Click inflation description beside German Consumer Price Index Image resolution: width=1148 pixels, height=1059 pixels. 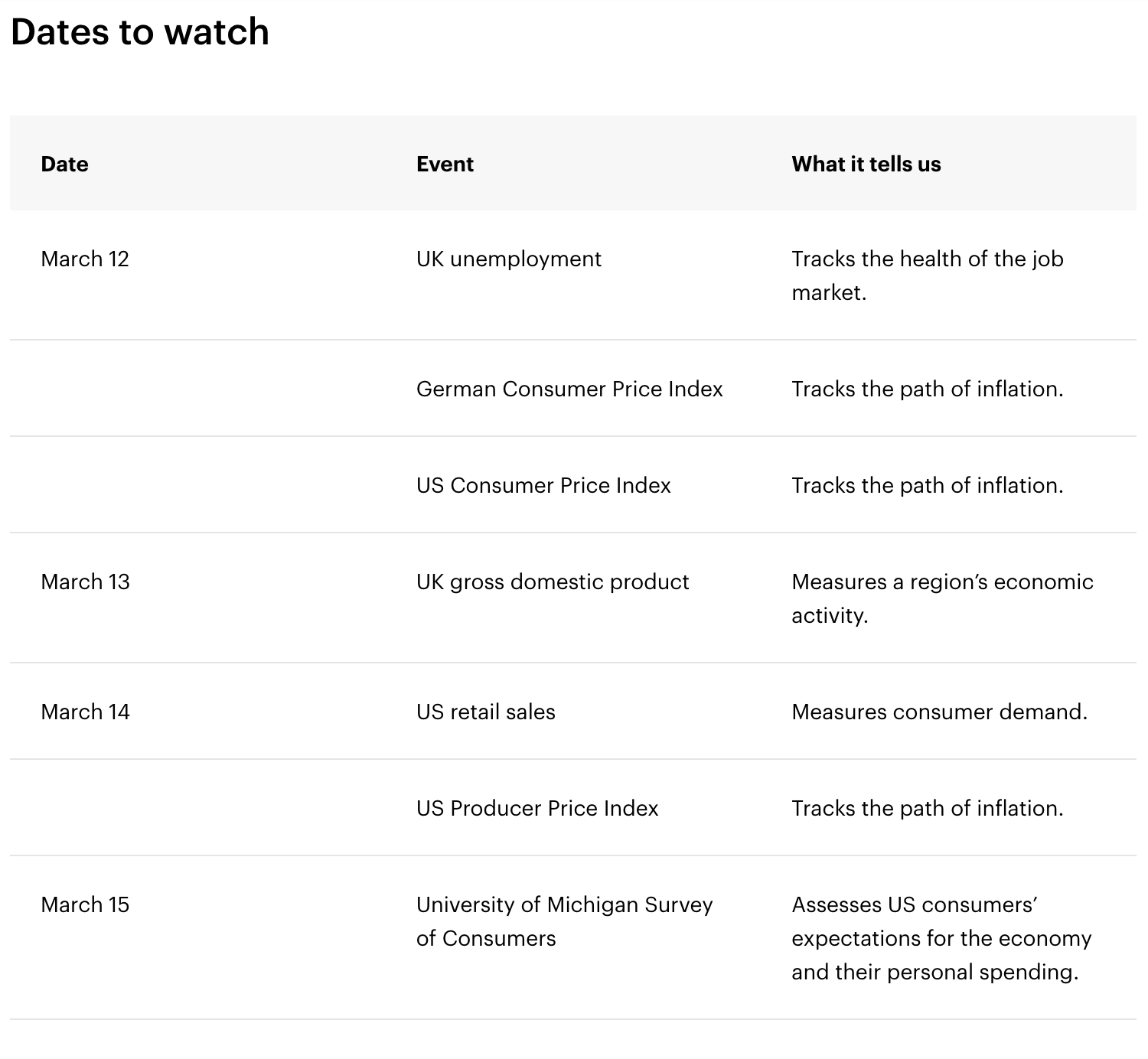(927, 389)
